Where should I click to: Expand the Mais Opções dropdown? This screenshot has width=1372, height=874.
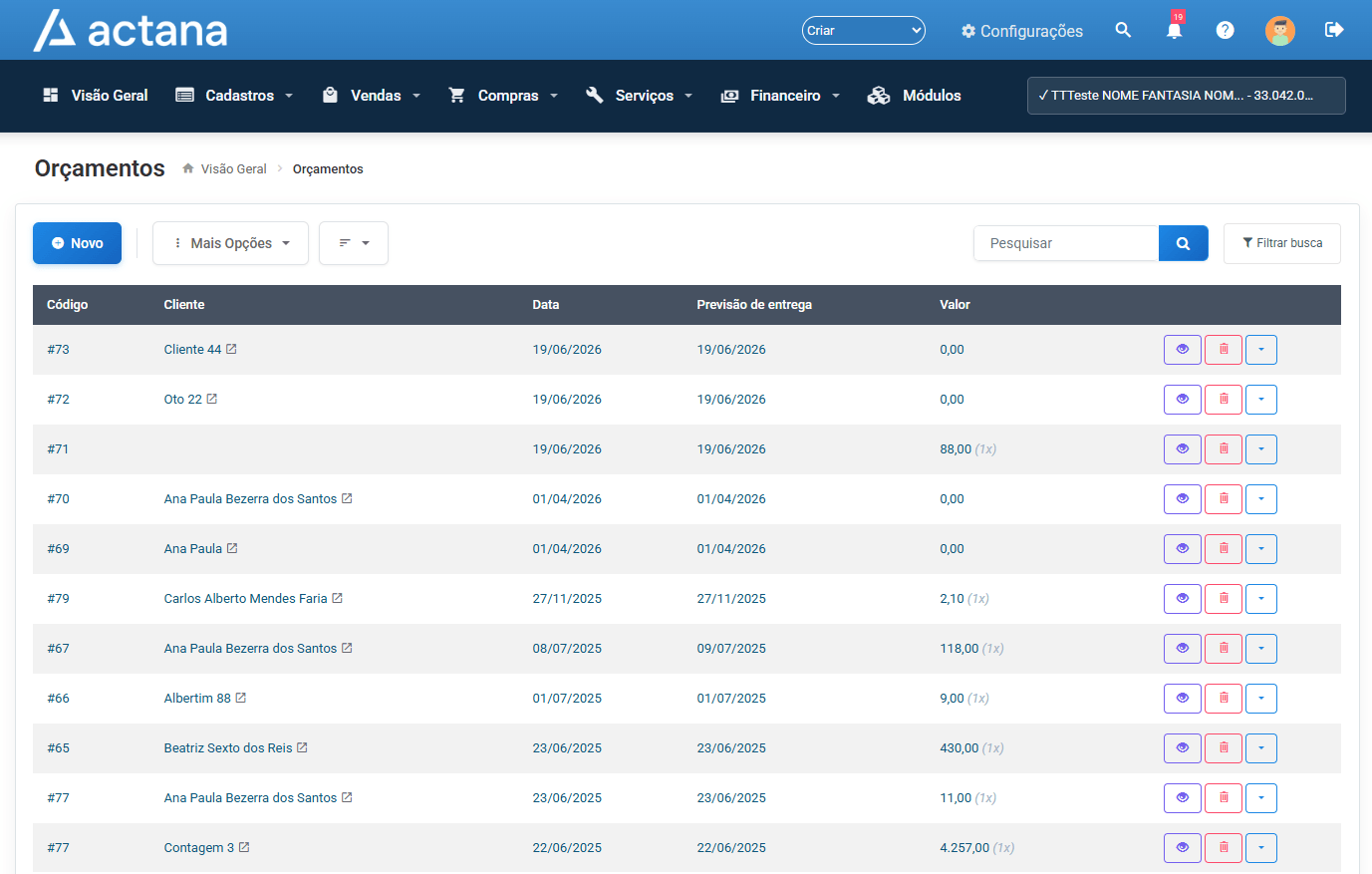pyautogui.click(x=230, y=243)
